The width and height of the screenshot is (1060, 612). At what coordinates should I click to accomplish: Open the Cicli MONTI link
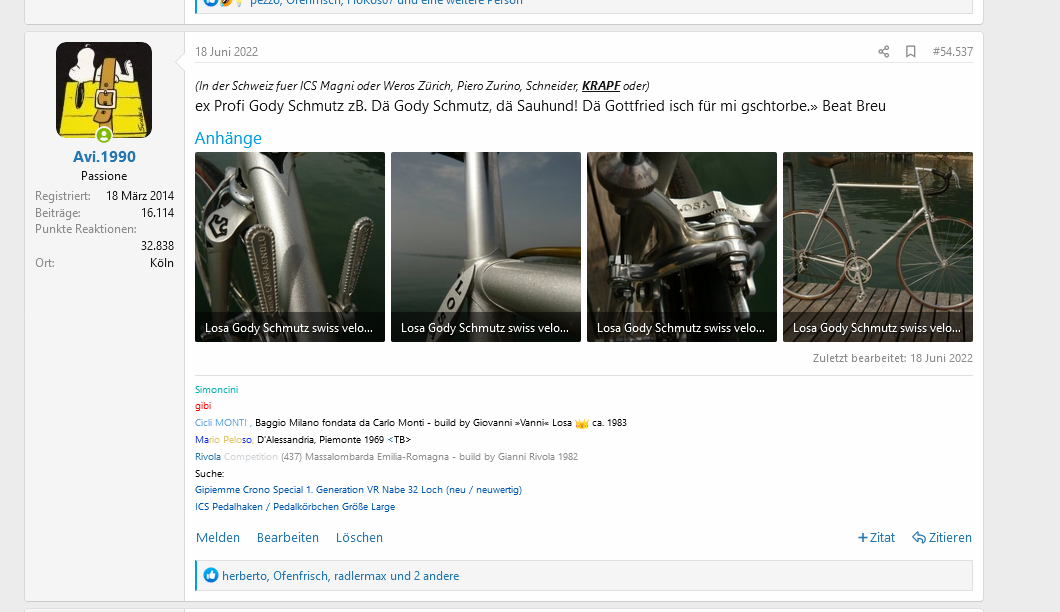[x=220, y=423]
